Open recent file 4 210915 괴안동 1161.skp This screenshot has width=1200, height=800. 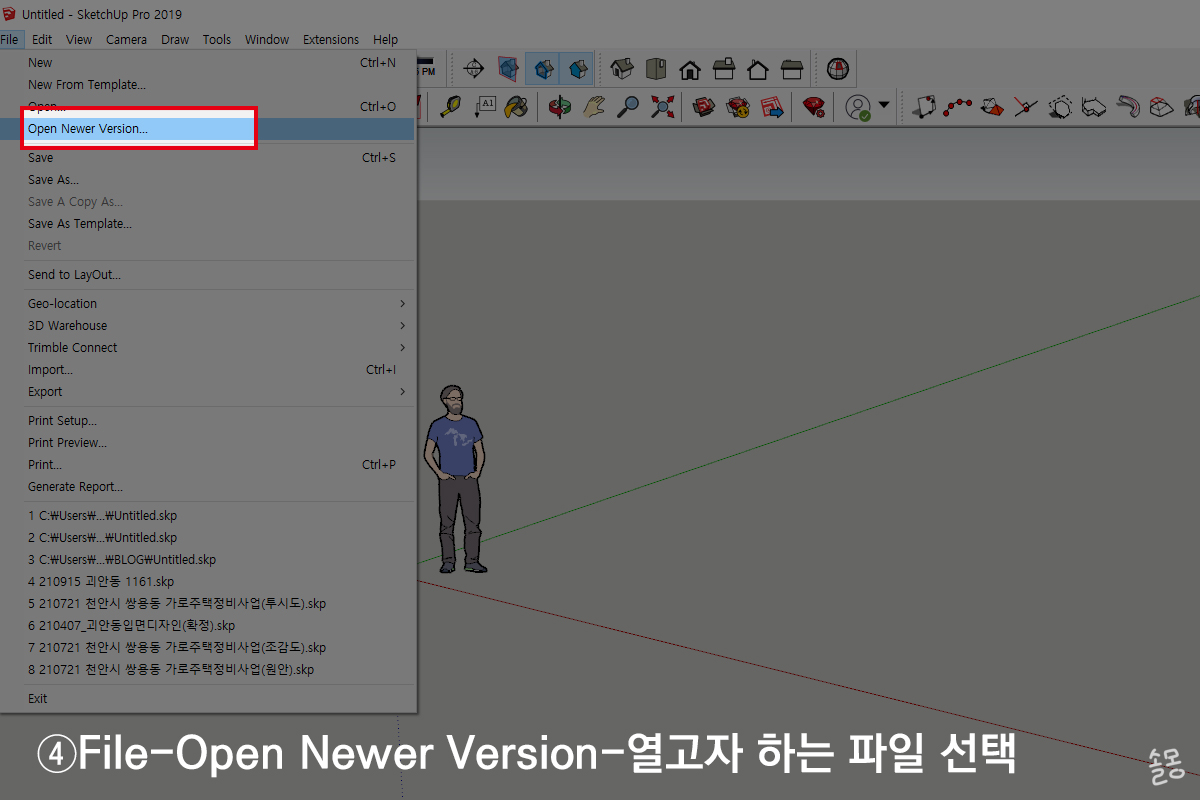click(x=208, y=581)
